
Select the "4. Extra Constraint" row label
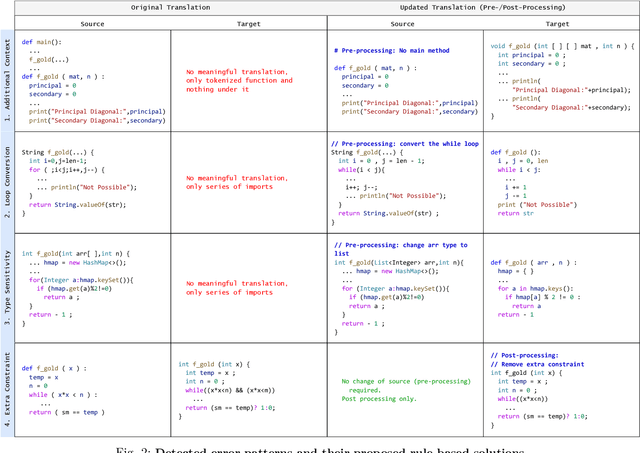click(10, 389)
